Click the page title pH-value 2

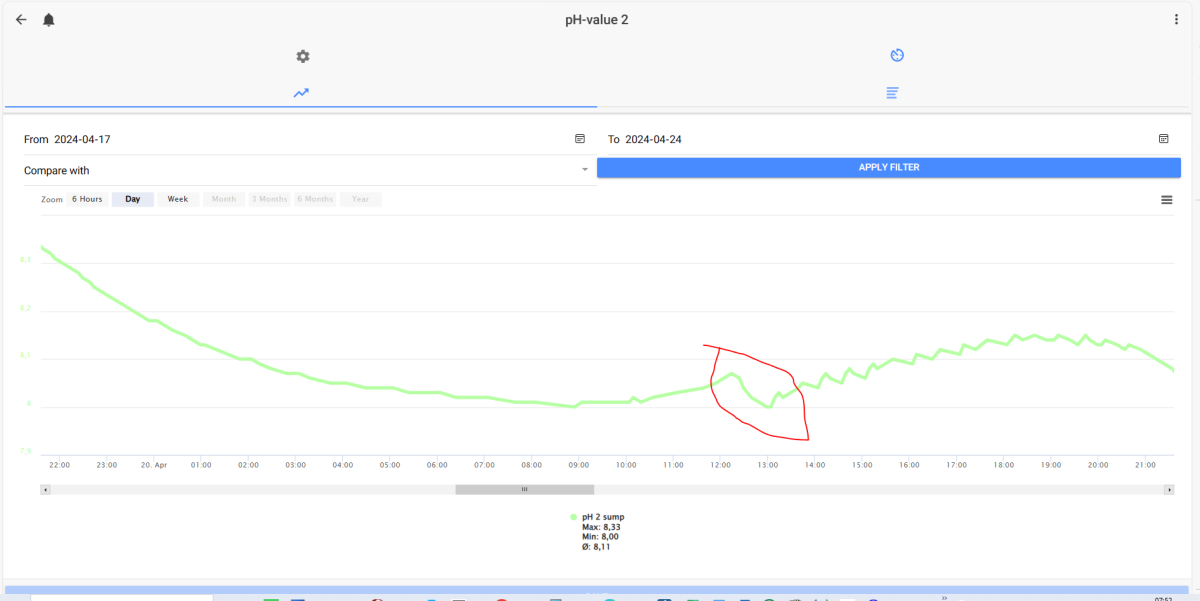[x=597, y=20]
